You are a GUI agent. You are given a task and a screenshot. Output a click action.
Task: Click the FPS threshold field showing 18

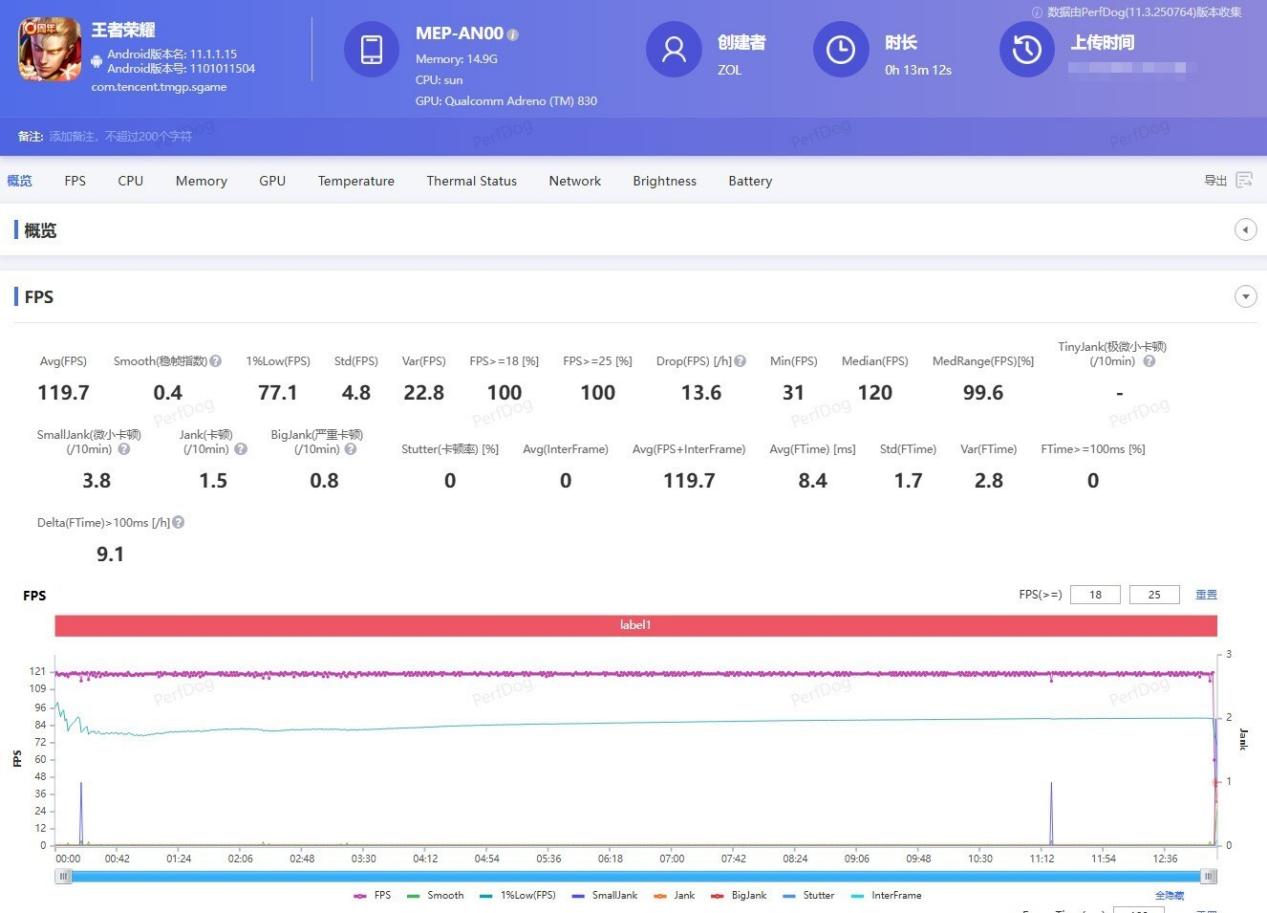1095,595
